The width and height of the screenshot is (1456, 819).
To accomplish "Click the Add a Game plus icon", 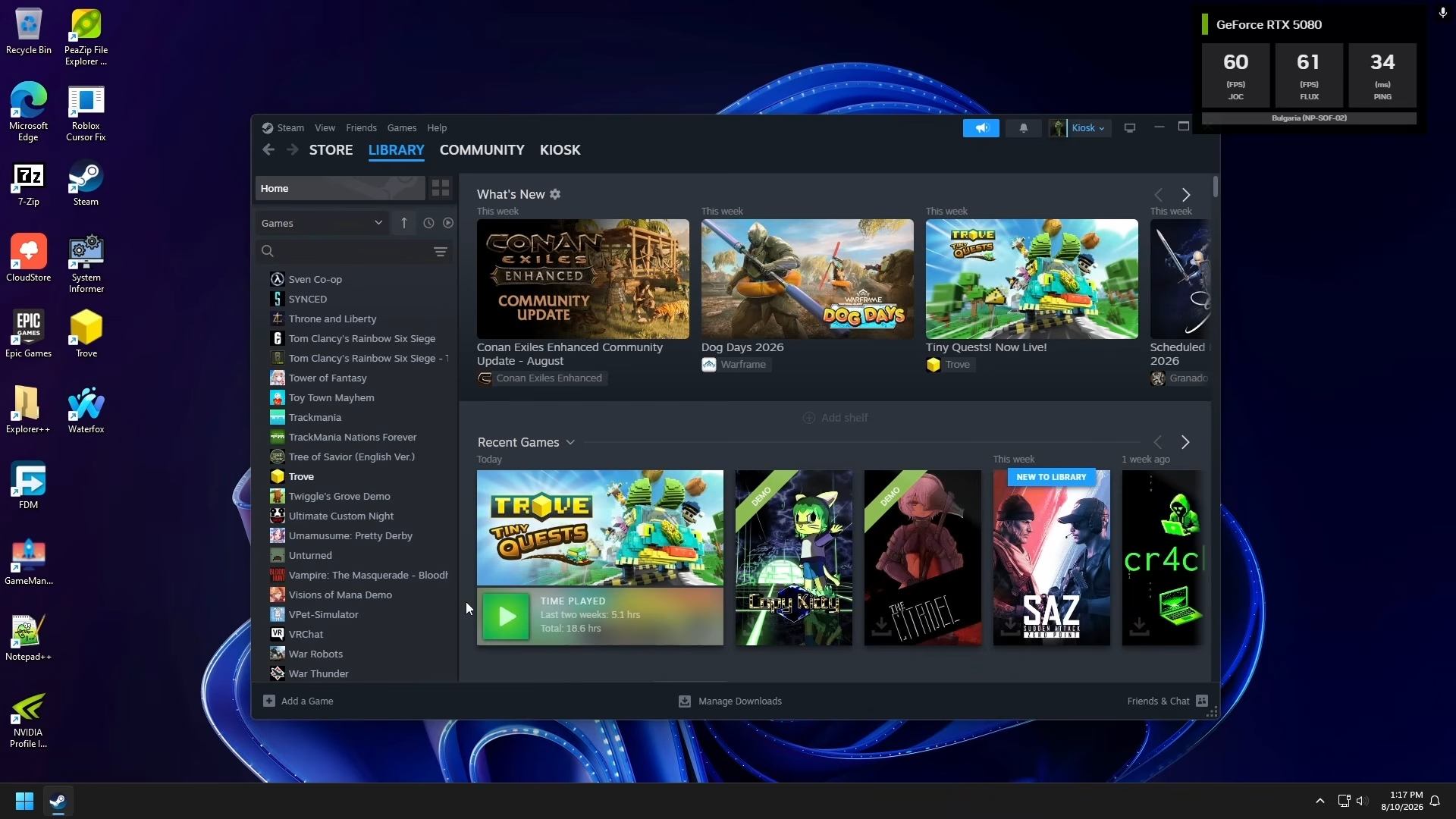I will 269,701.
